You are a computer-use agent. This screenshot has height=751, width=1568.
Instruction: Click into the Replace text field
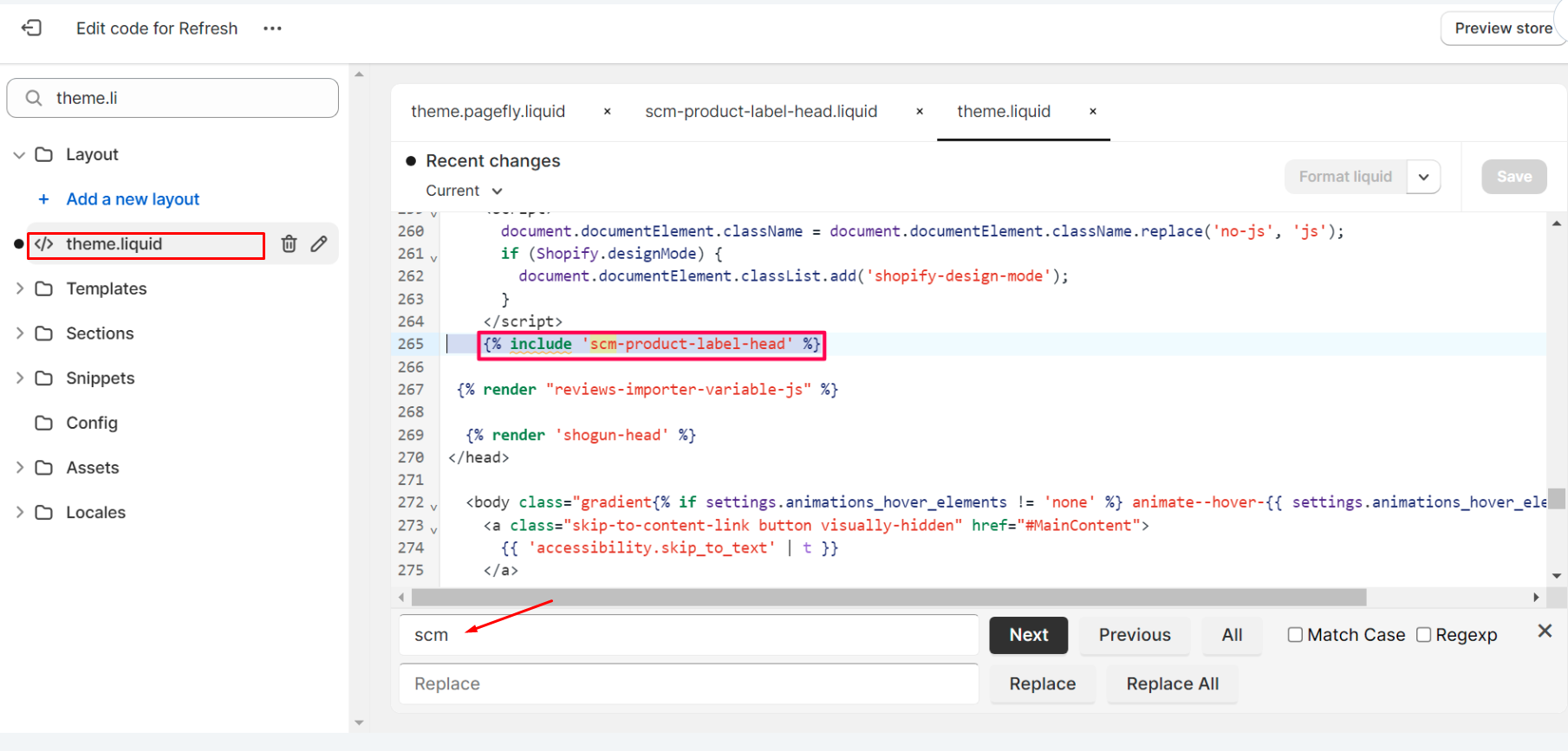(x=688, y=684)
